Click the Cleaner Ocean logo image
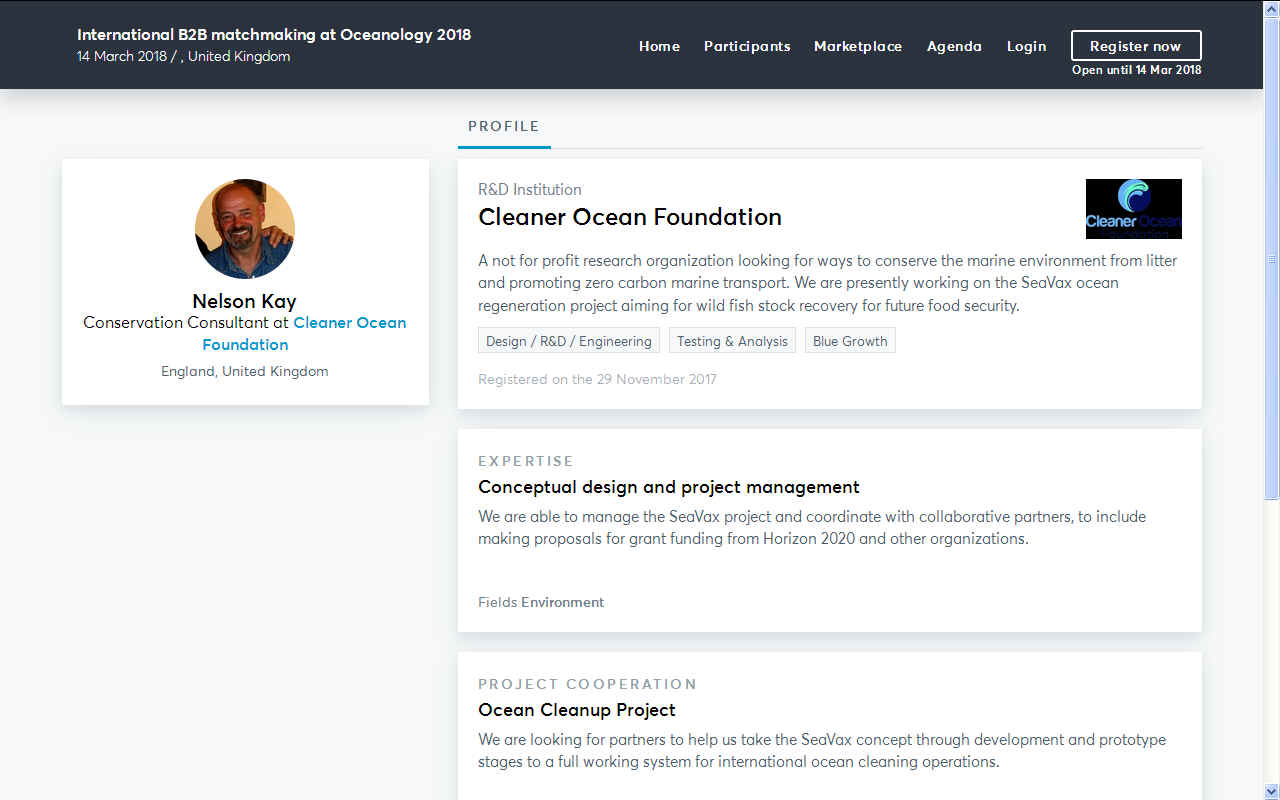The image size is (1280, 800). (x=1134, y=209)
